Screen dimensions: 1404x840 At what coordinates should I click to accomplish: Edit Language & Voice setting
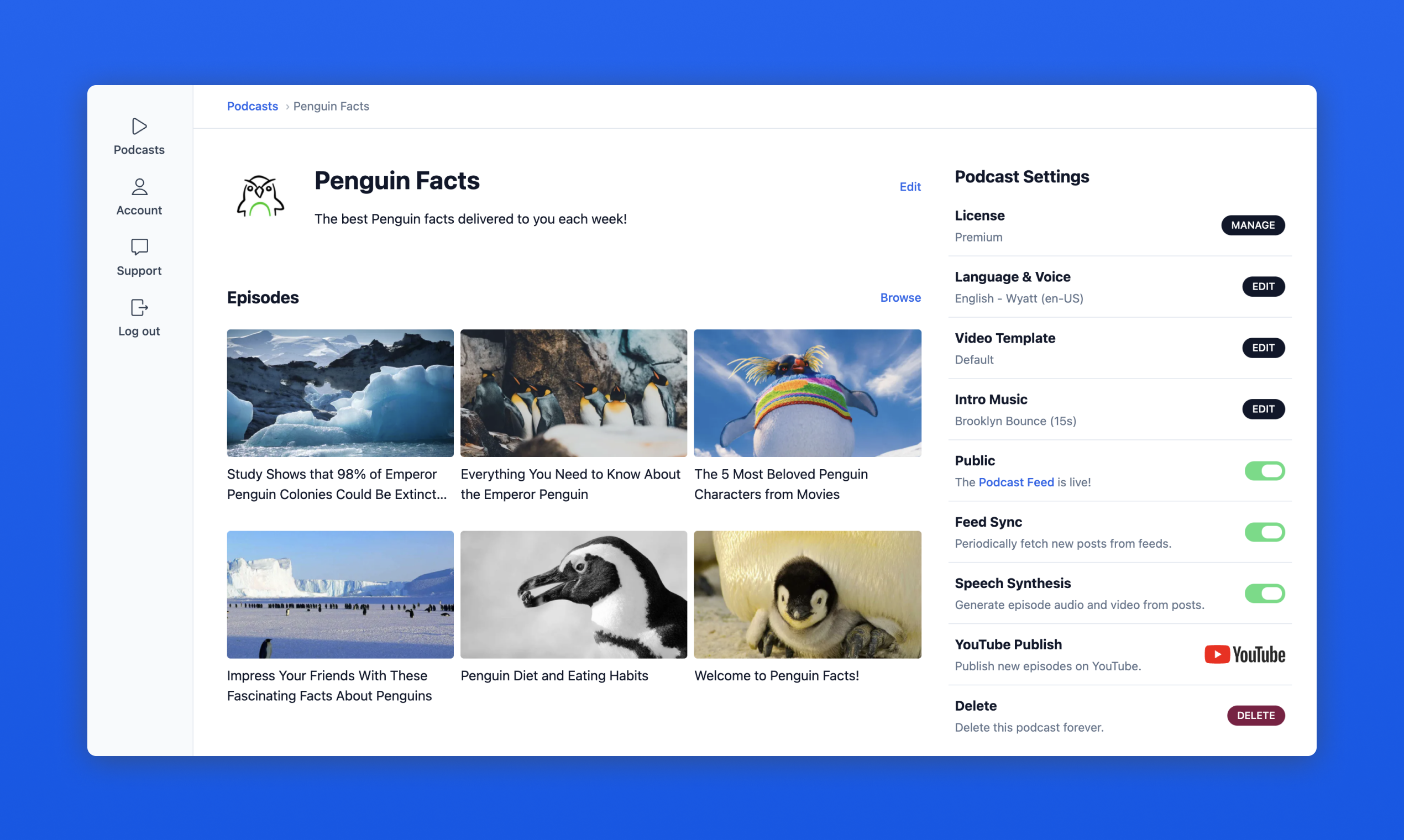pyautogui.click(x=1263, y=286)
